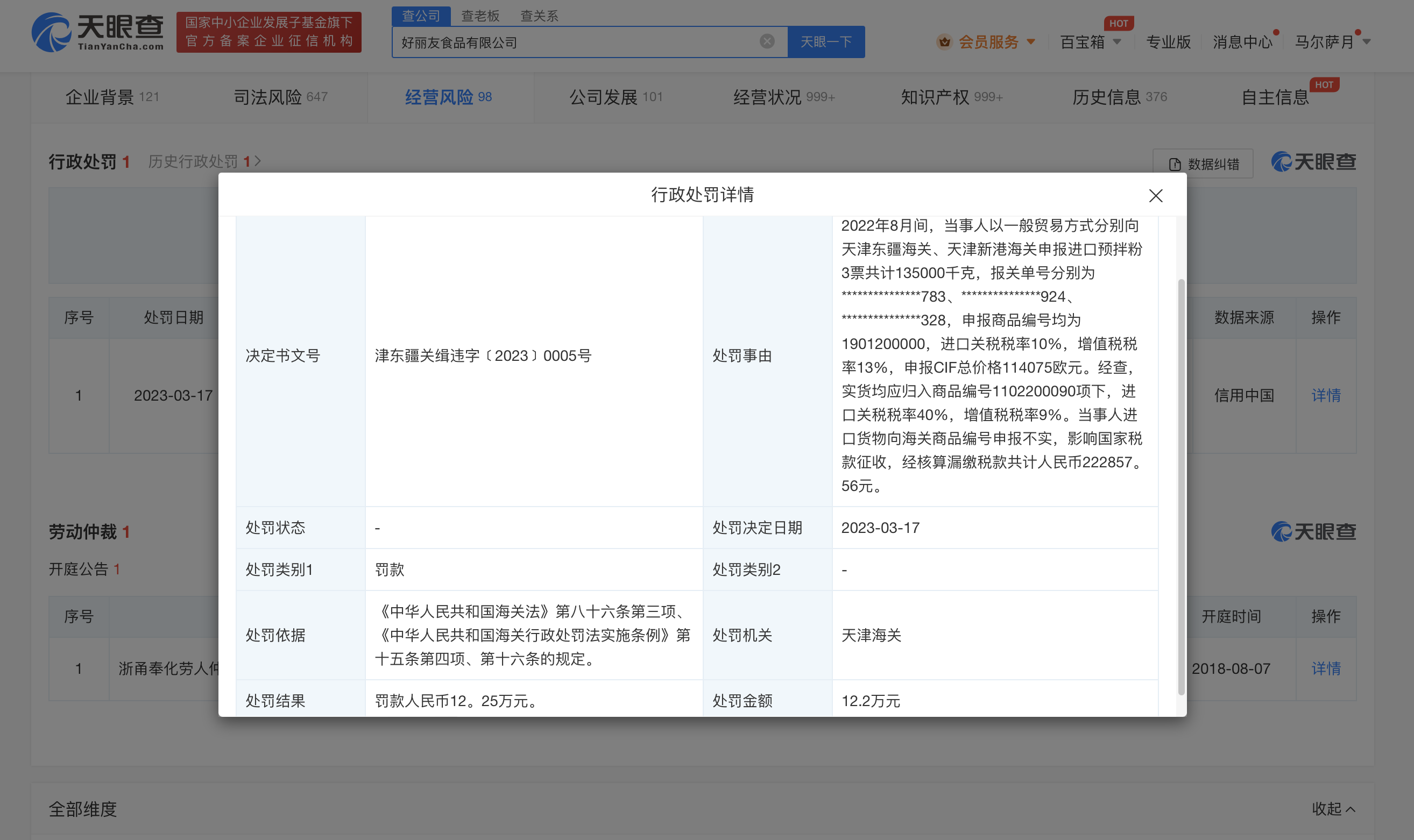Click the 天眼查 watermark beside 劳动仲裁
The image size is (1414, 840).
1314,531
